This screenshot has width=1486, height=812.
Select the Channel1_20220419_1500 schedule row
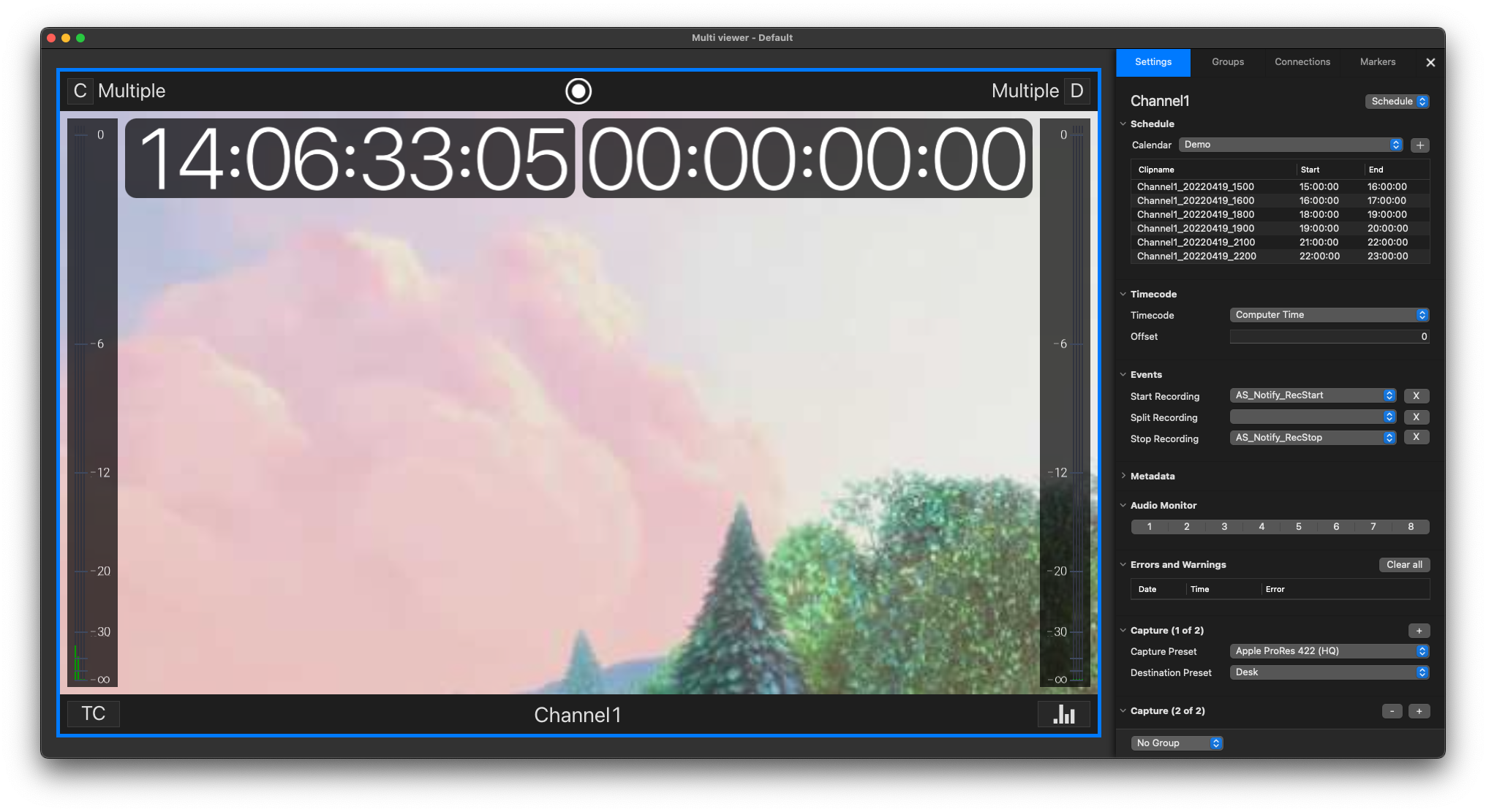click(x=1280, y=187)
